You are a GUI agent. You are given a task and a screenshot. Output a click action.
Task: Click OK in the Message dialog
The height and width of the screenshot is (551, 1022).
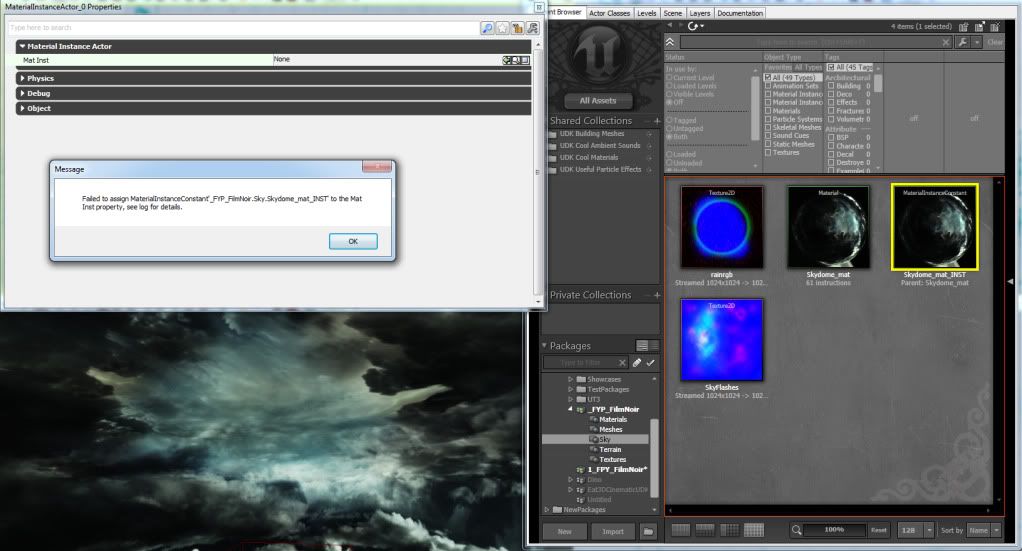coord(353,241)
